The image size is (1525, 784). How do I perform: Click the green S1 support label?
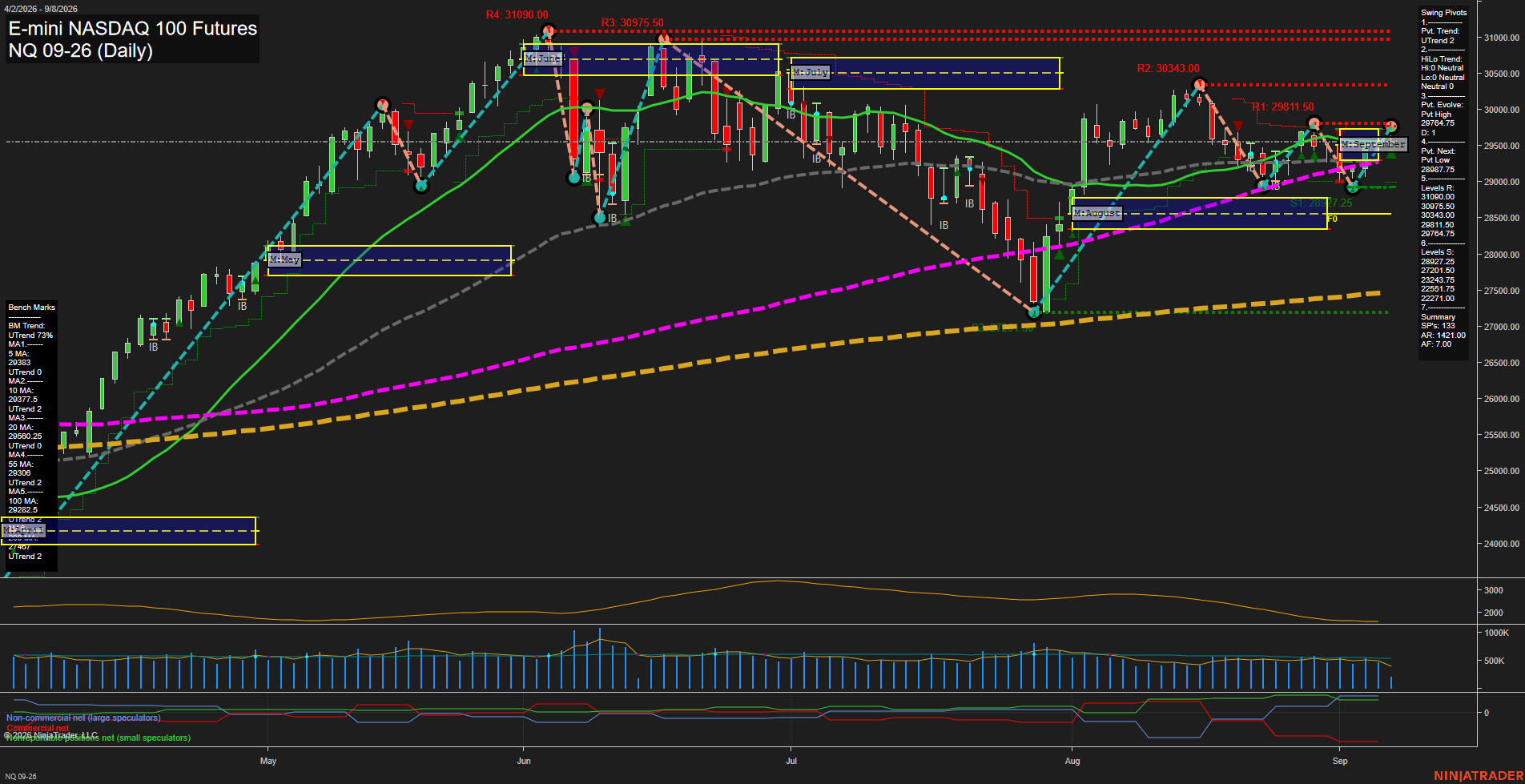pos(1321,203)
